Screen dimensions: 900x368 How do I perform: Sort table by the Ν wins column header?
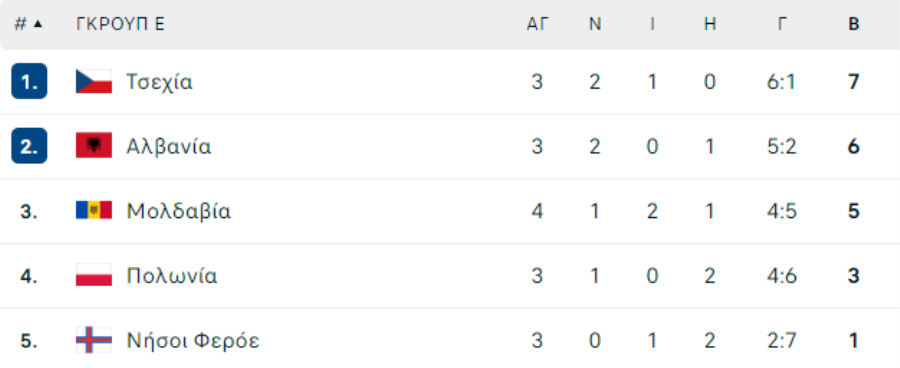click(595, 24)
